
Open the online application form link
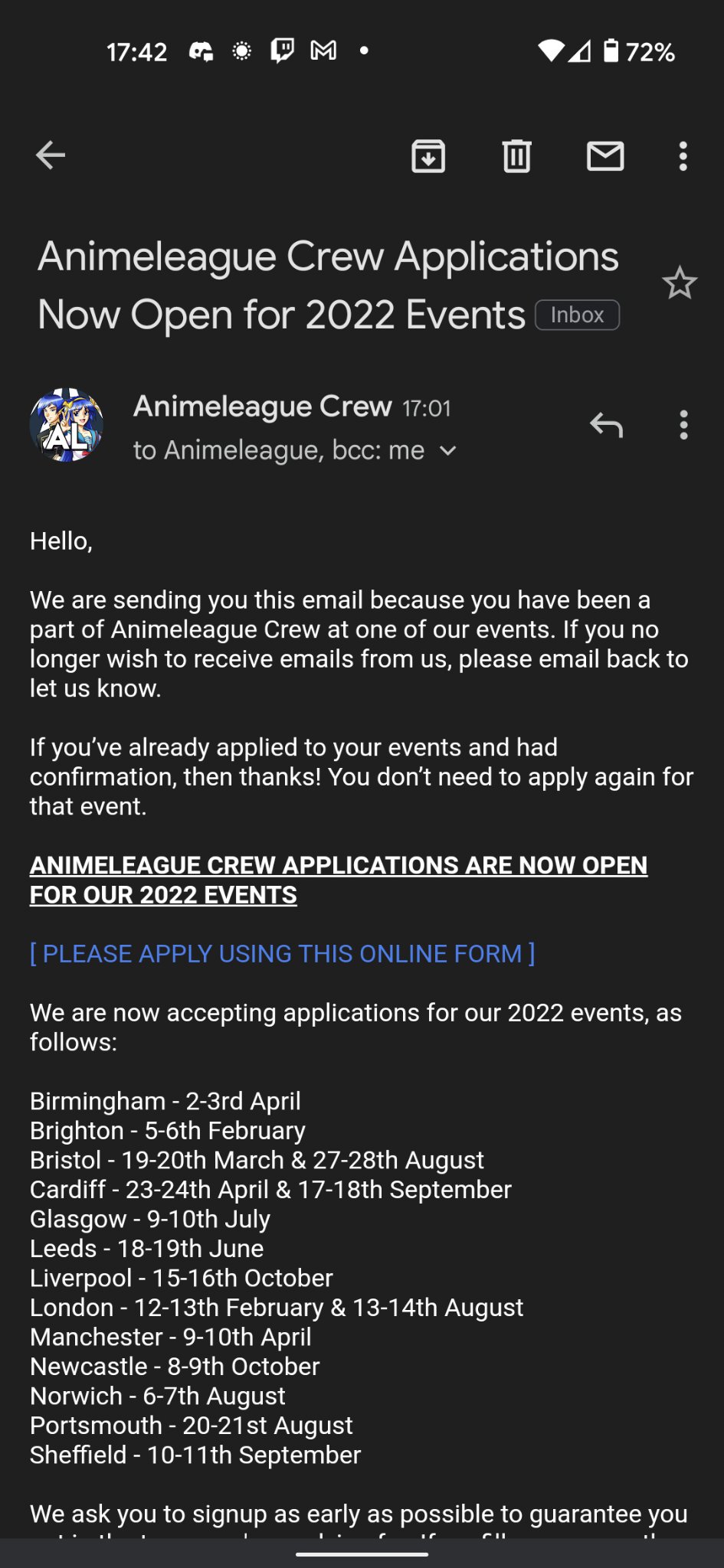(282, 953)
